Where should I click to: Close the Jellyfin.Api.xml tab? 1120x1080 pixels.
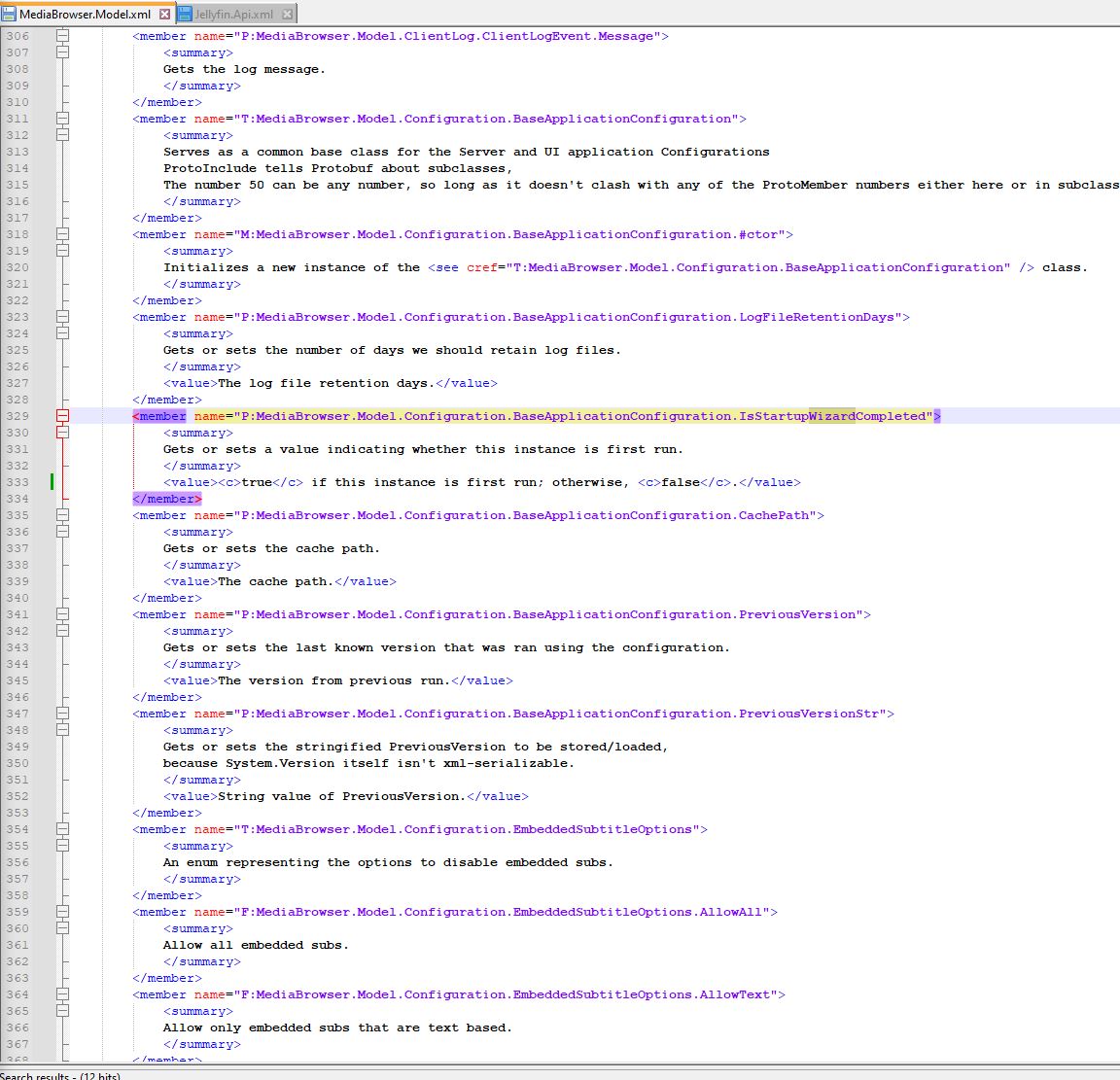tap(288, 15)
